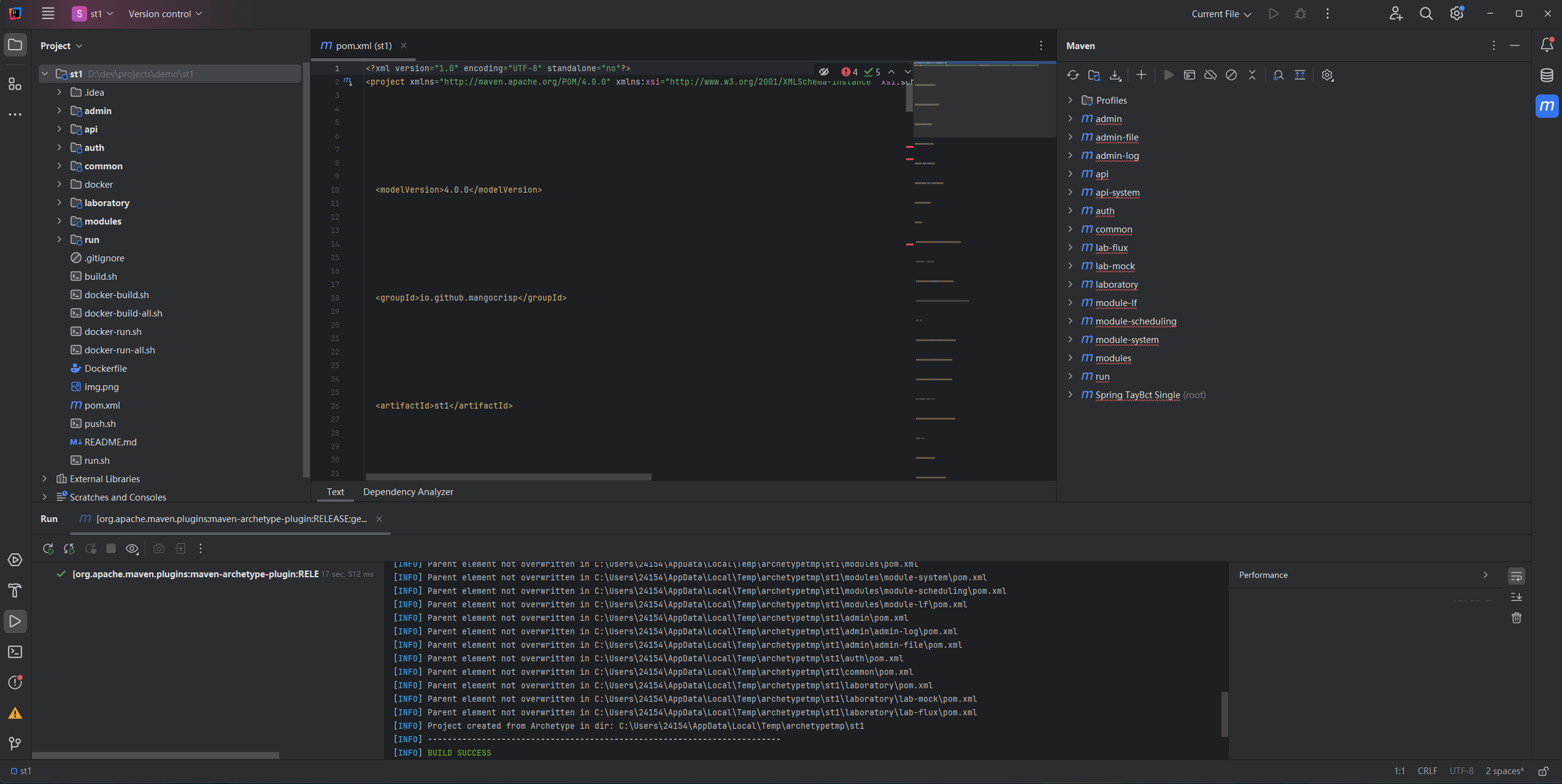Click Generate Sources and Update Folders icon

click(1094, 75)
